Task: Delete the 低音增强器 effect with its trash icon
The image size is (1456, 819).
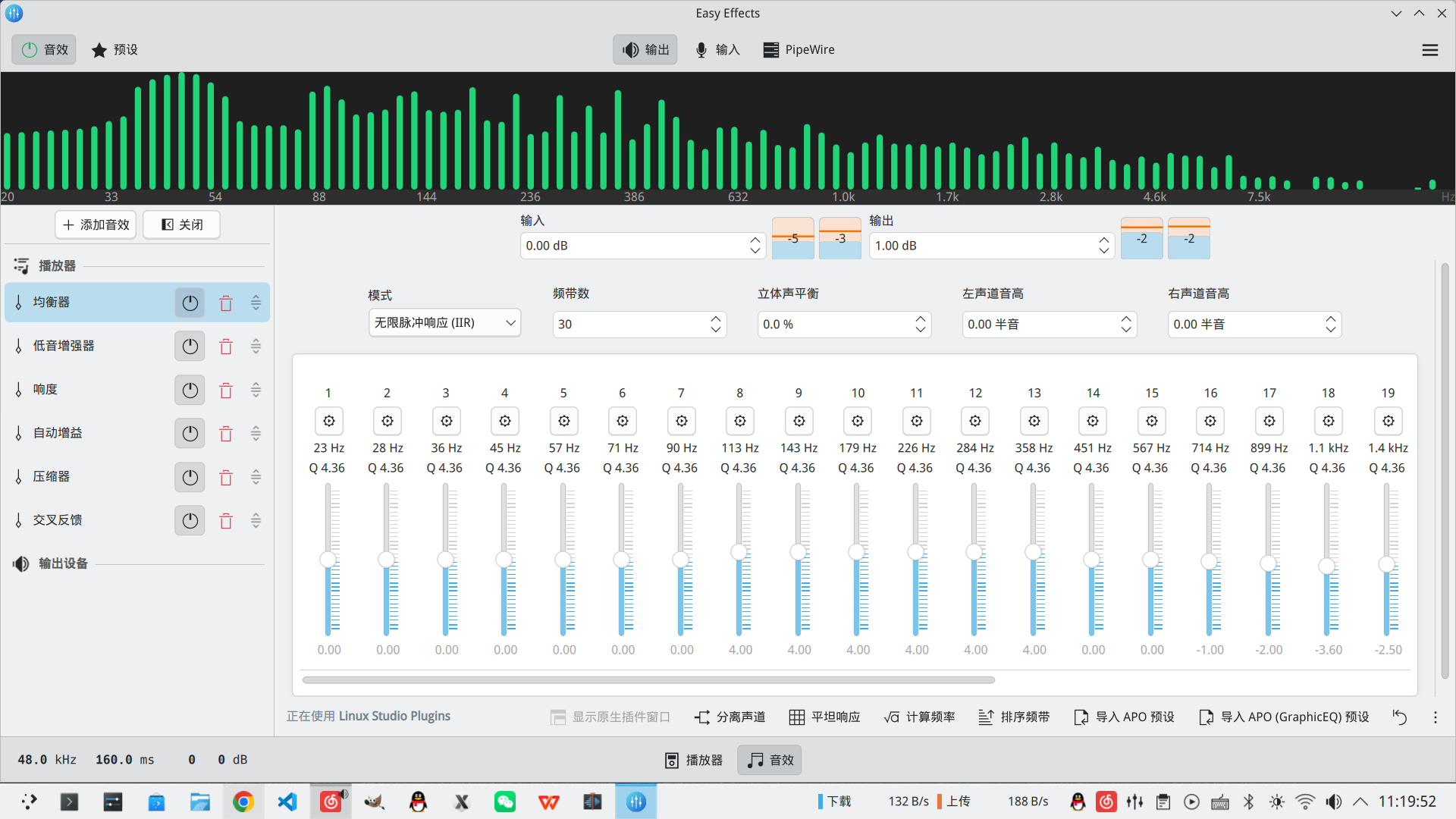Action: pyautogui.click(x=226, y=347)
